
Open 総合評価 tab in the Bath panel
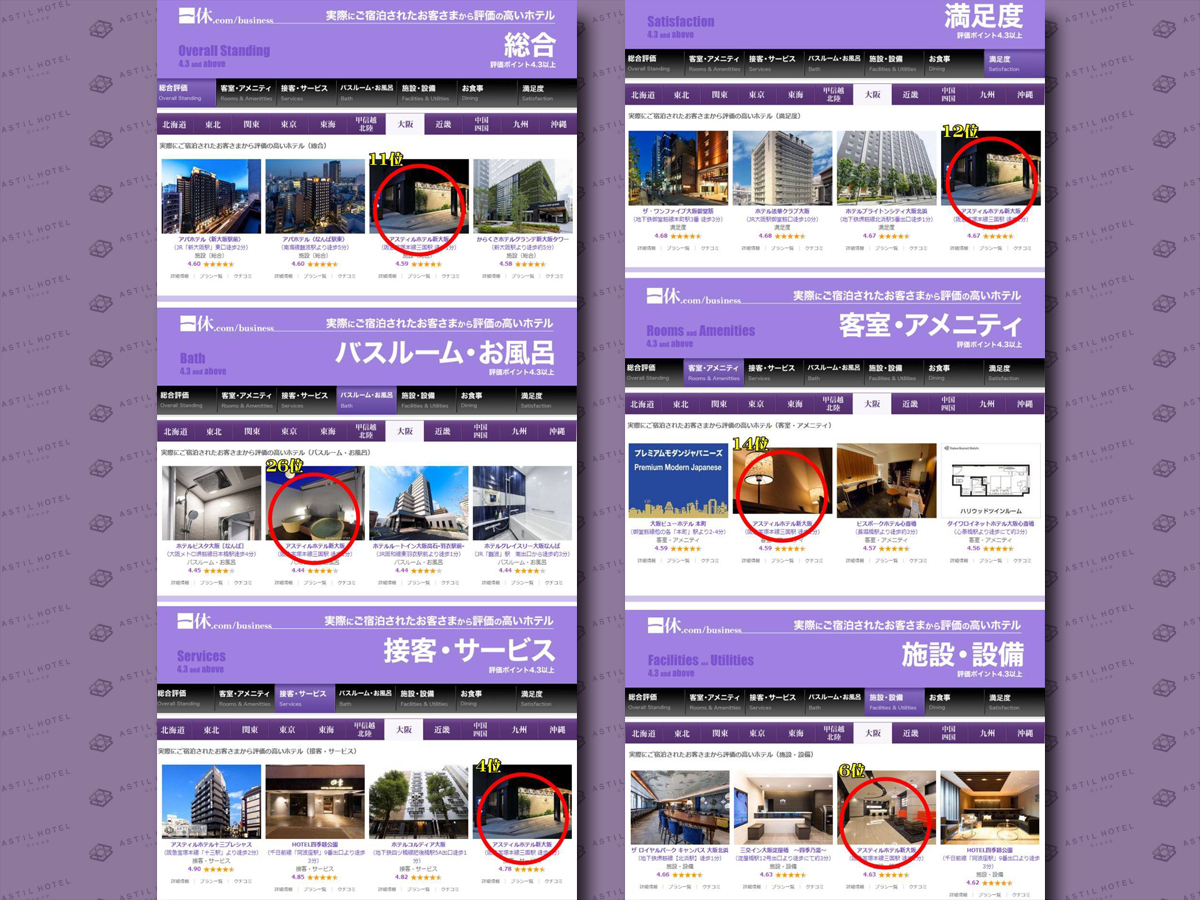tap(186, 400)
